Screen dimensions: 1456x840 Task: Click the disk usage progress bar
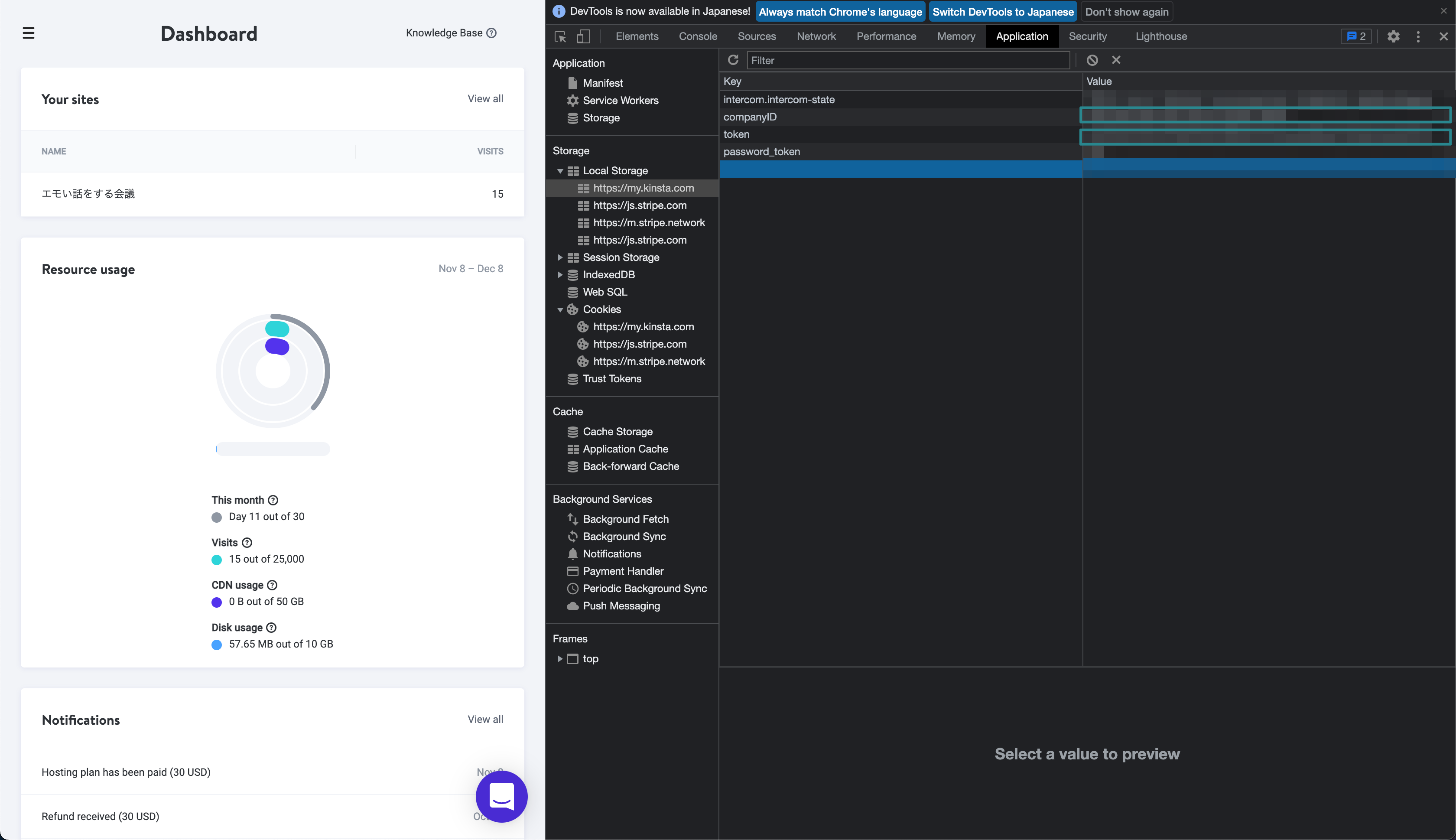[273, 449]
